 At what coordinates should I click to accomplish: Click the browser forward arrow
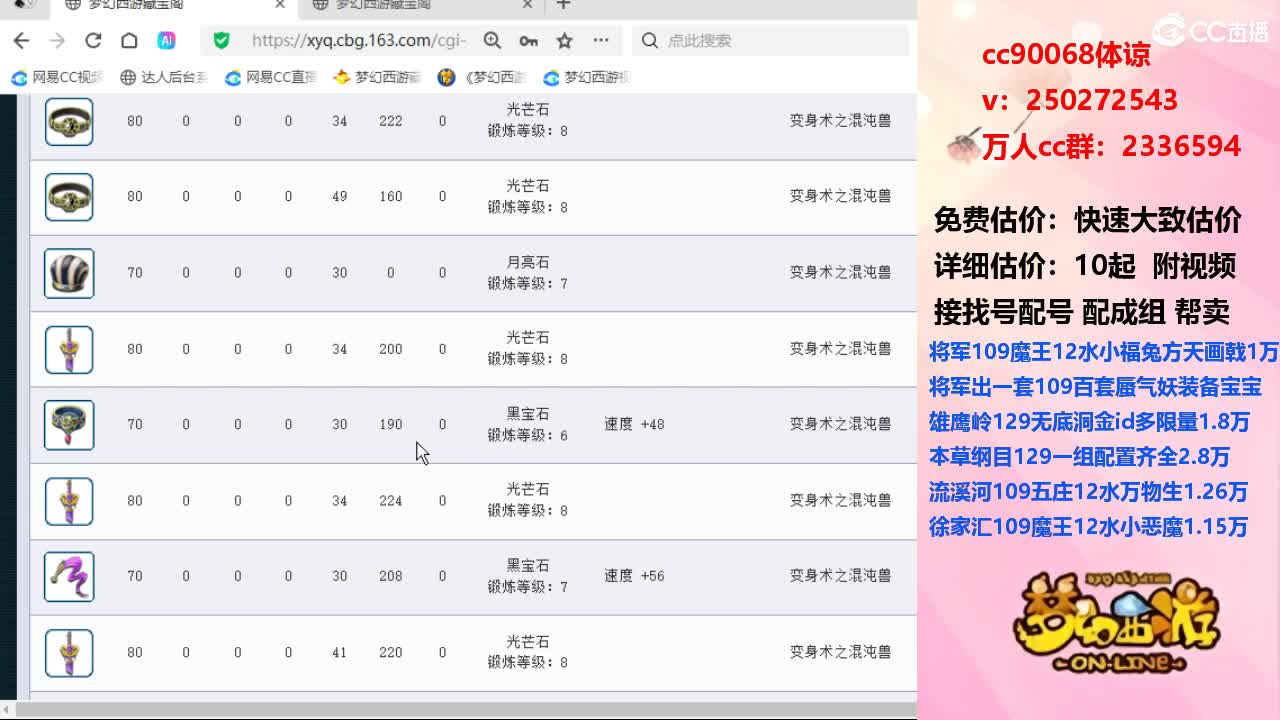click(x=57, y=40)
